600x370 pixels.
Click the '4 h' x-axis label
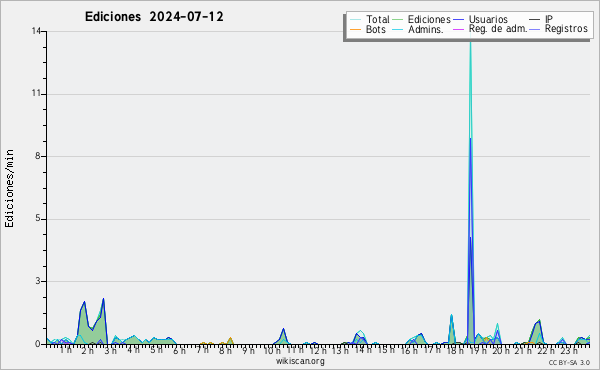coord(133,350)
